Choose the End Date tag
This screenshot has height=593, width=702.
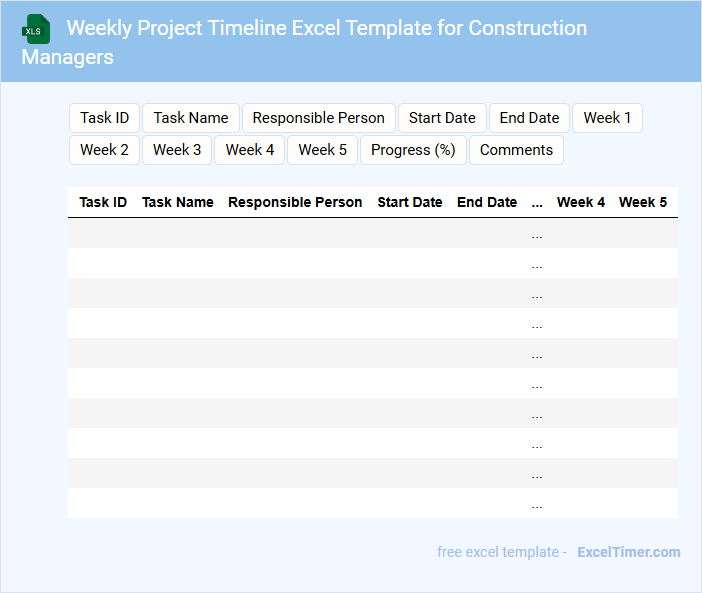click(x=529, y=118)
